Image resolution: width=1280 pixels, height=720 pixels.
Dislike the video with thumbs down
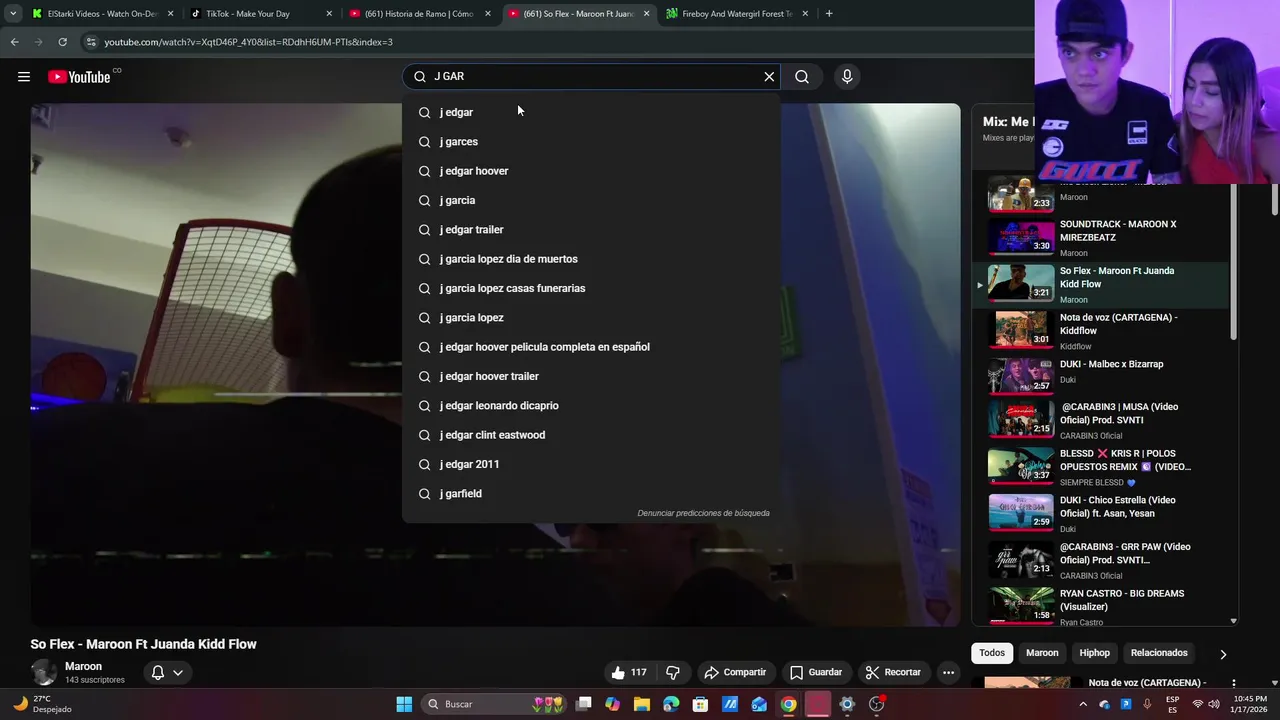(672, 672)
